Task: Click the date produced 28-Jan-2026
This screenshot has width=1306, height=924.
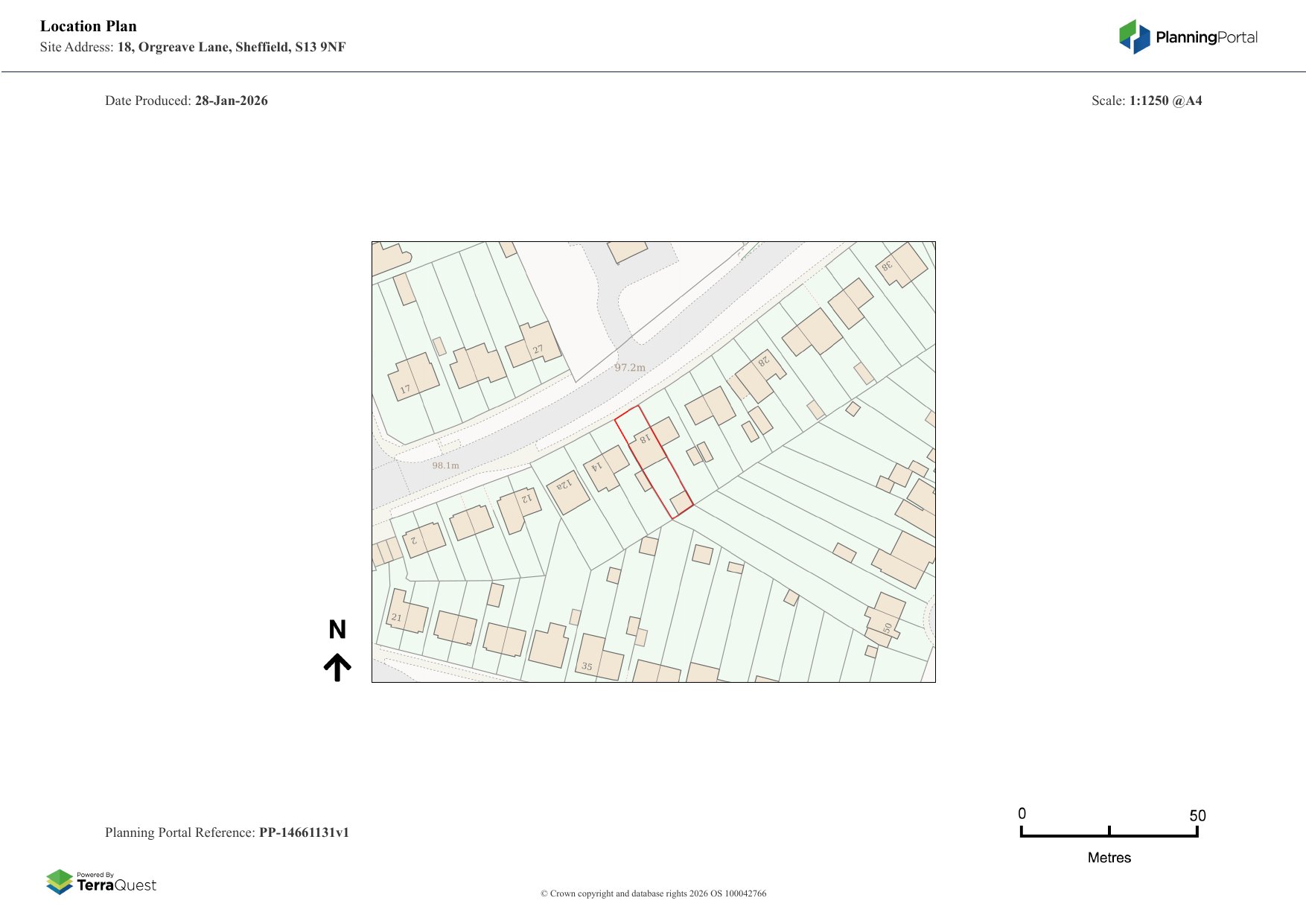Action: [231, 101]
